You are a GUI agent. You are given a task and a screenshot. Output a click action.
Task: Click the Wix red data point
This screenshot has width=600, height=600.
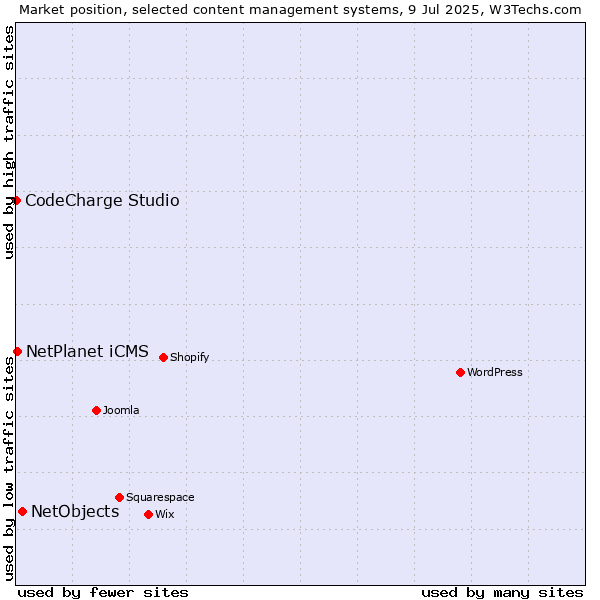click(148, 515)
